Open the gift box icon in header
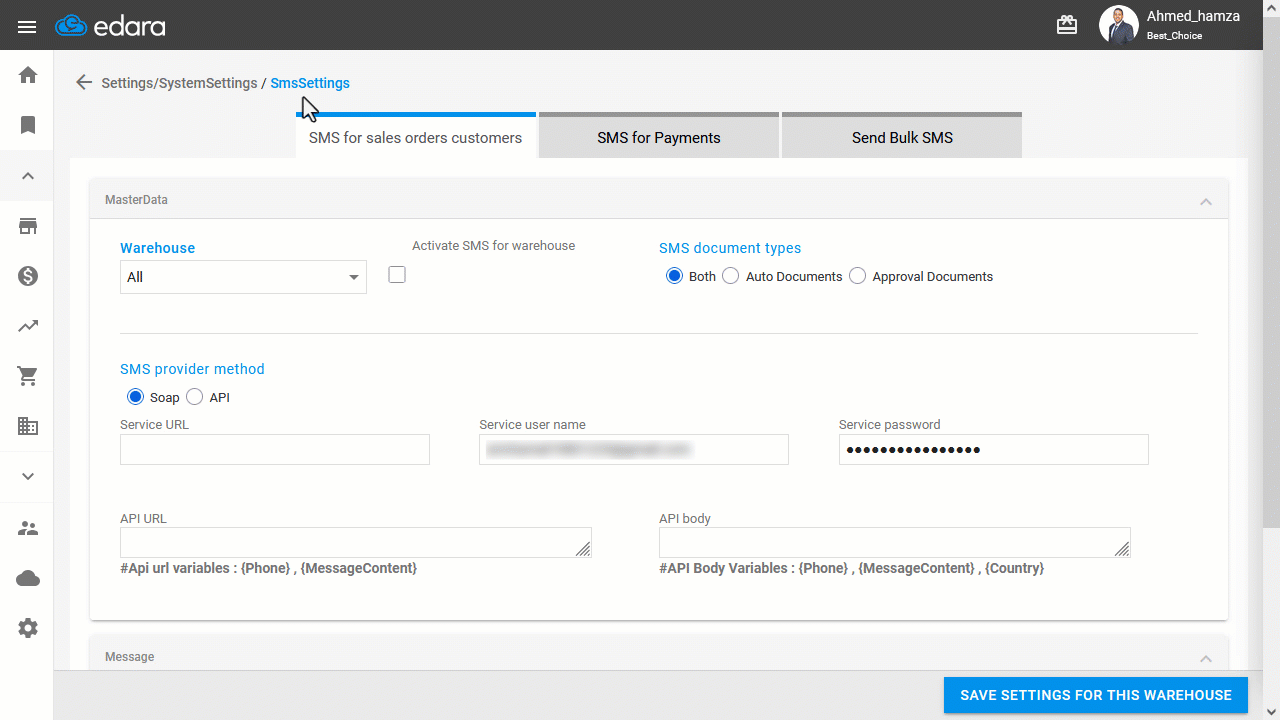Image resolution: width=1280 pixels, height=720 pixels. coord(1067,25)
